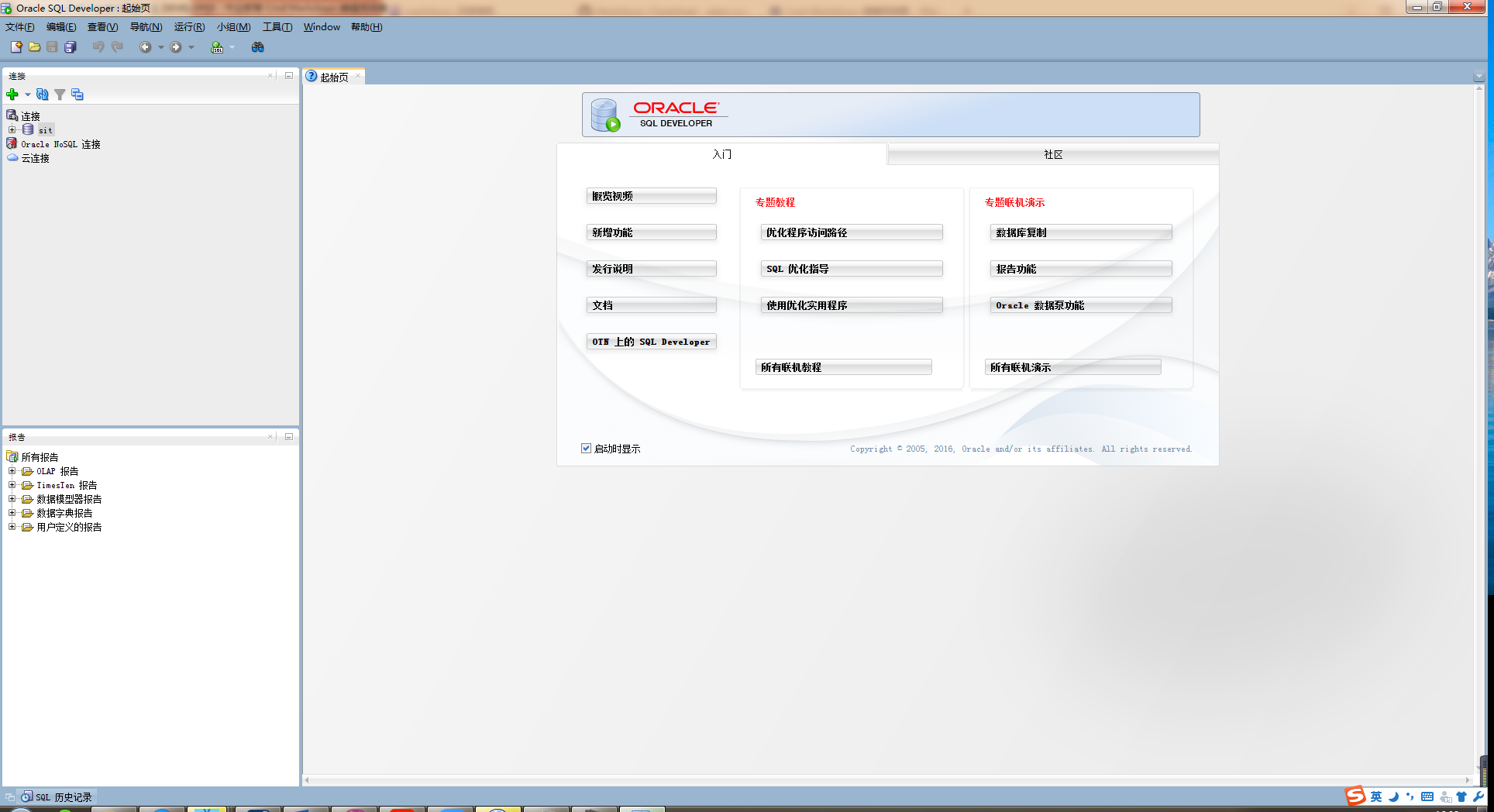
Task: Open the 编辑(E) menu
Action: [61, 27]
